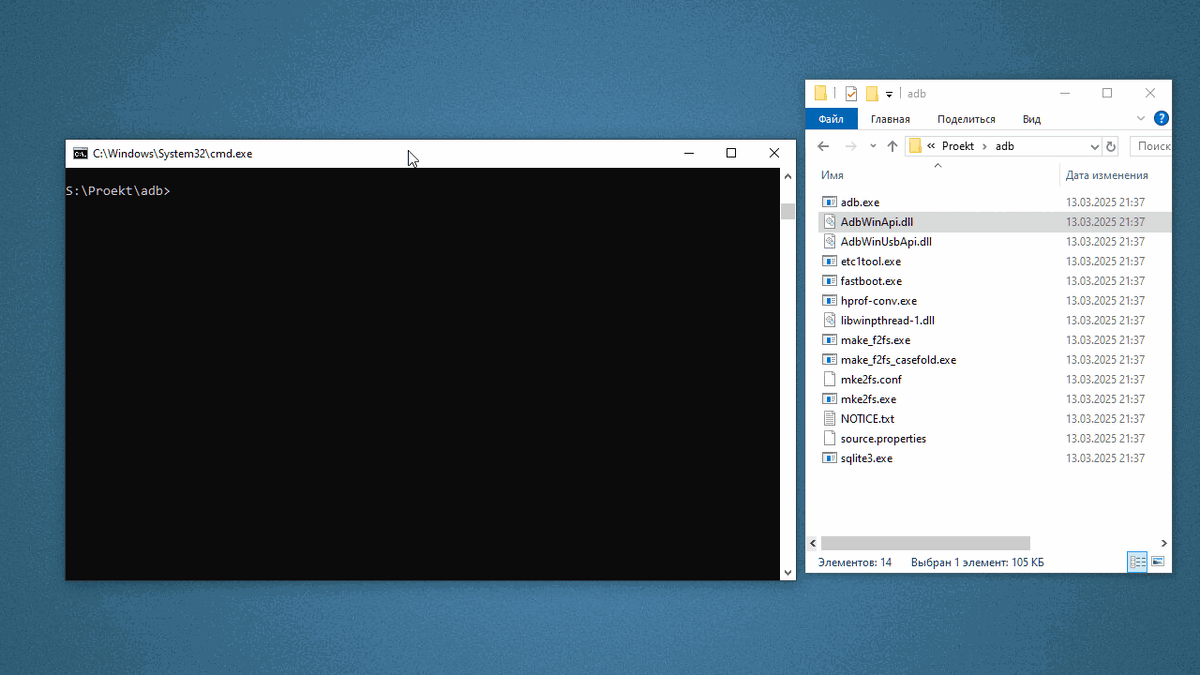Select the file name adb.exe
This screenshot has width=1200, height=675.
(x=860, y=202)
